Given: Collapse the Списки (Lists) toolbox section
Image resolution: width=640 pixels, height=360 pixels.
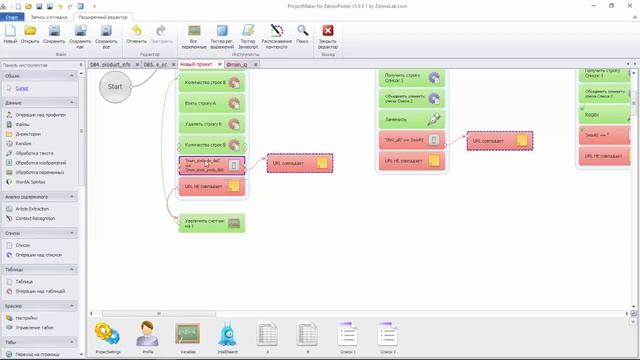Looking at the screenshot, I should click(72, 233).
